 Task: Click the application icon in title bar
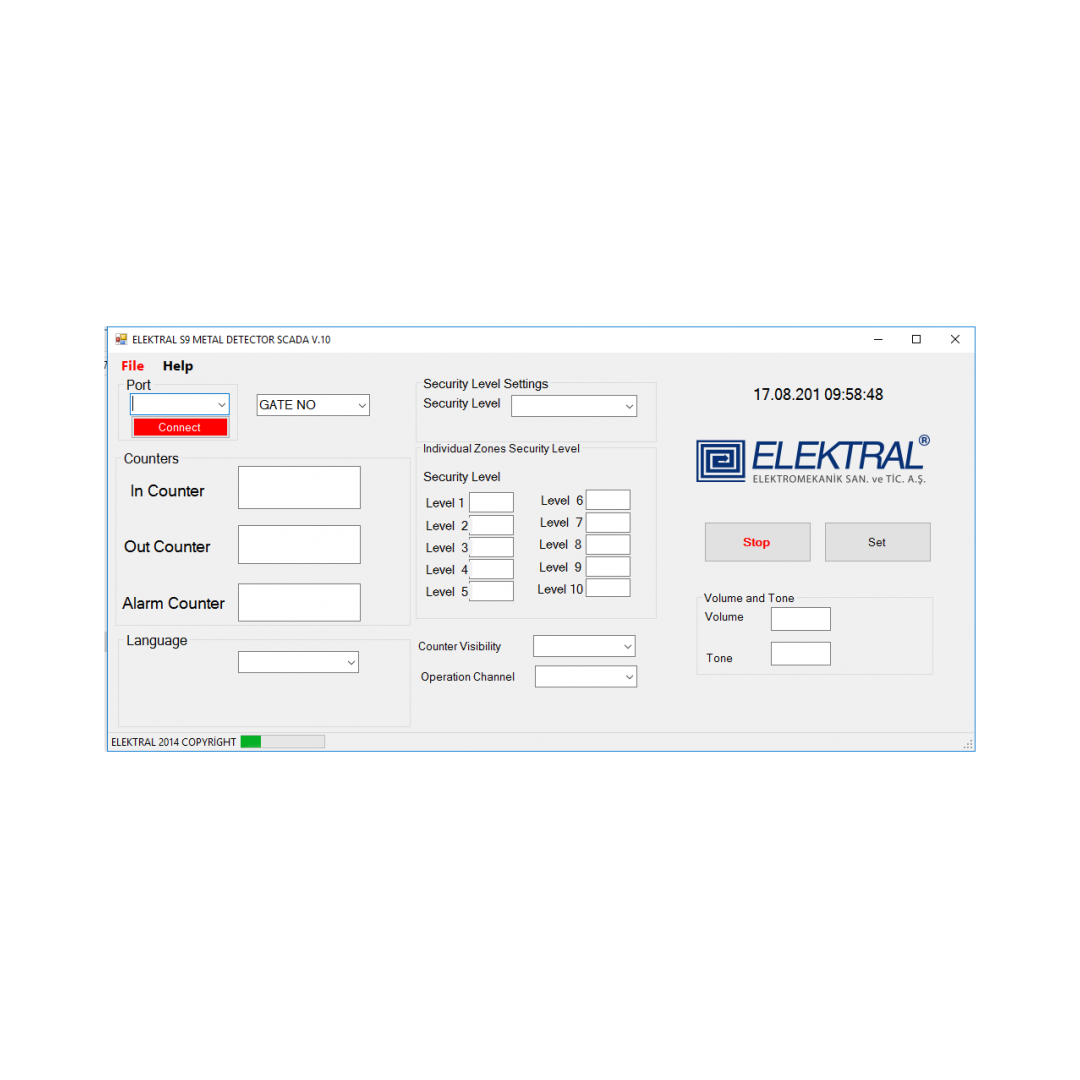coord(121,339)
